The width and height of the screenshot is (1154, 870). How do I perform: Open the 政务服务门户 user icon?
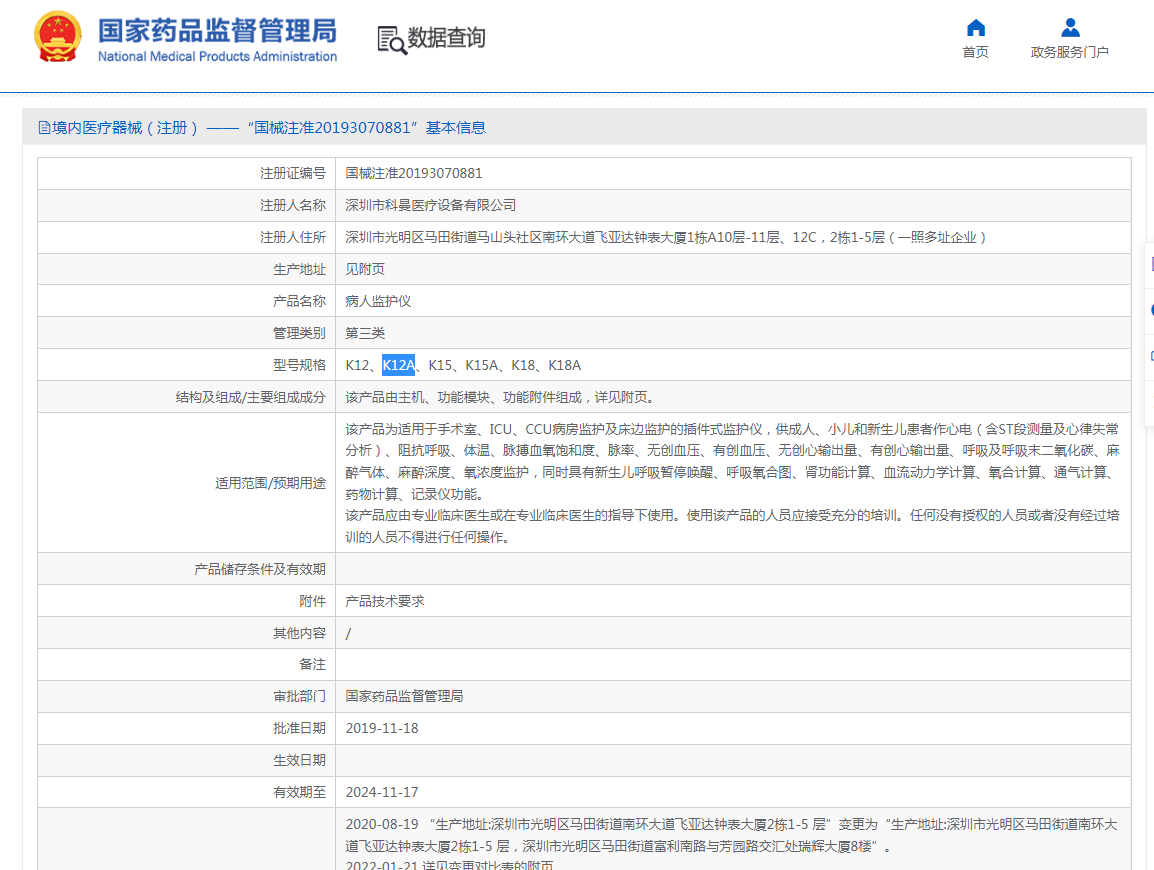1070,28
